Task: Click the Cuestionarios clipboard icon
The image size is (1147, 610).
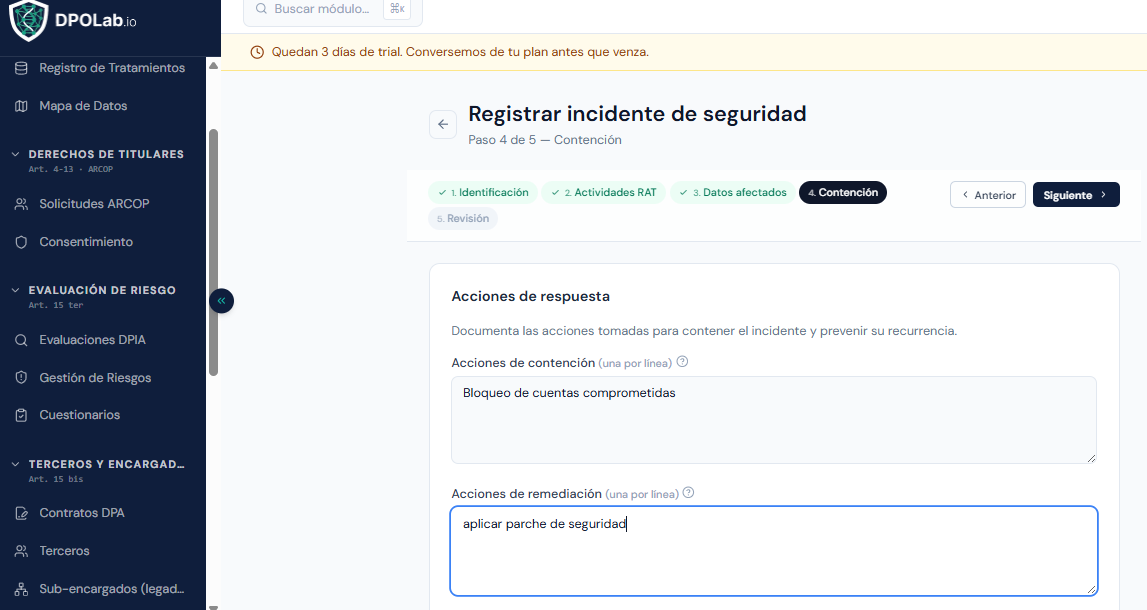Action: 21,415
